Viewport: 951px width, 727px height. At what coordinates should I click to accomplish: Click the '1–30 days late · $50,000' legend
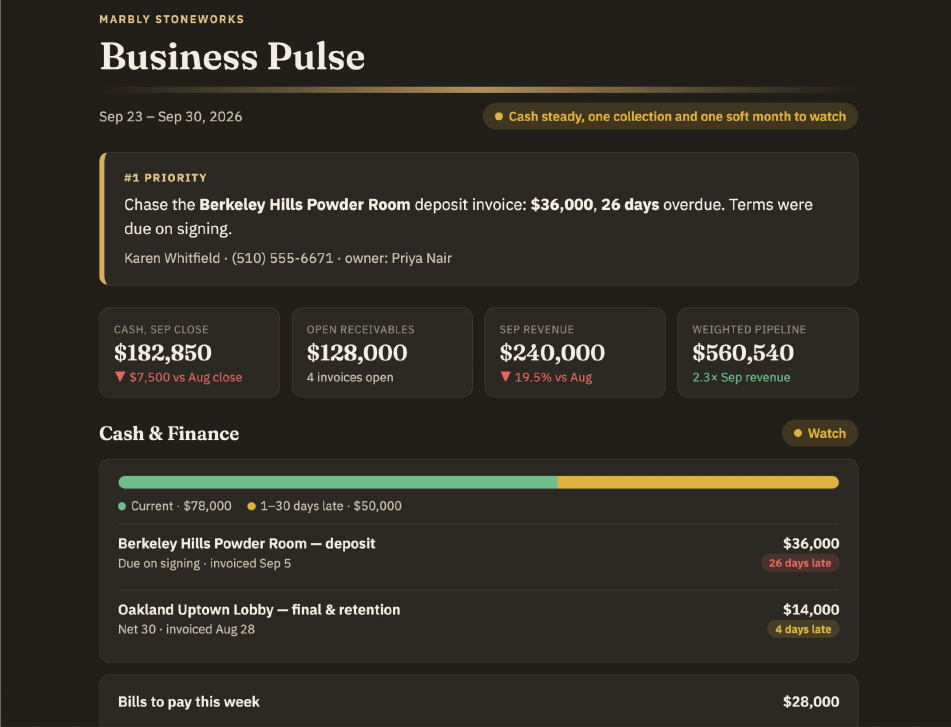(324, 506)
